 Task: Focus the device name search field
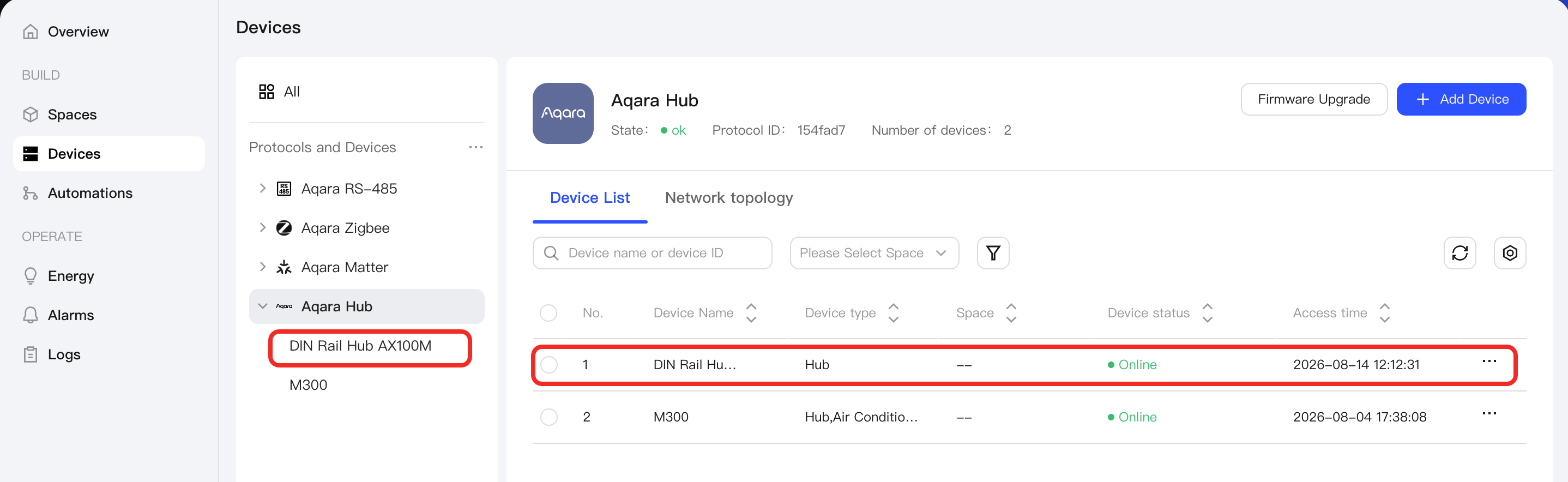pyautogui.click(x=652, y=252)
